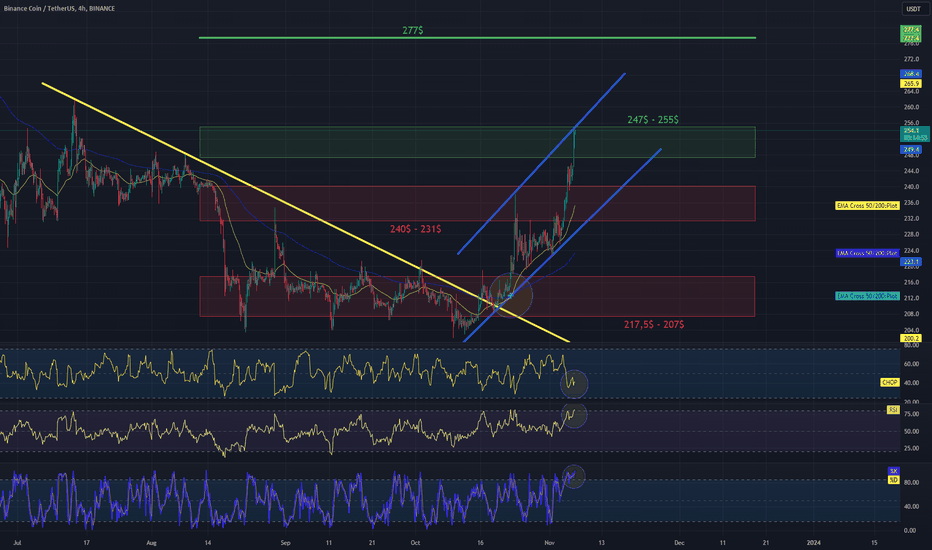
Task: Click the 2024 label on time axis
Action: 813,543
